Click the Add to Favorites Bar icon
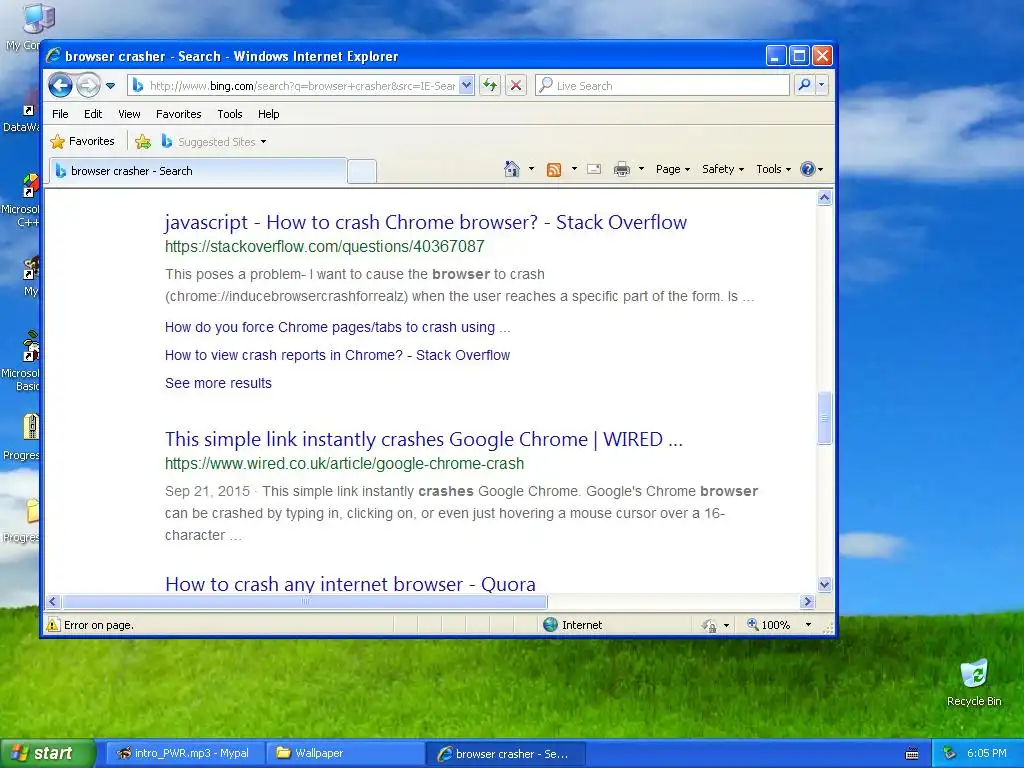Screen dimensions: 1024x768 143,141
